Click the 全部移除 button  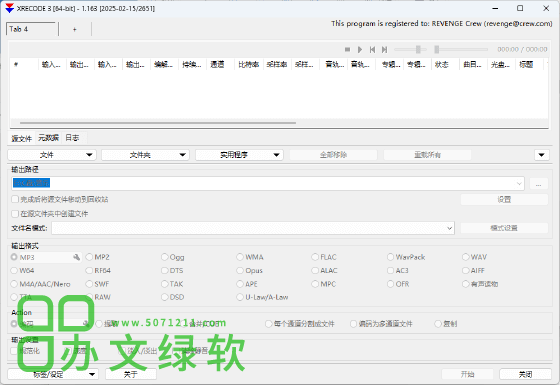click(x=333, y=155)
